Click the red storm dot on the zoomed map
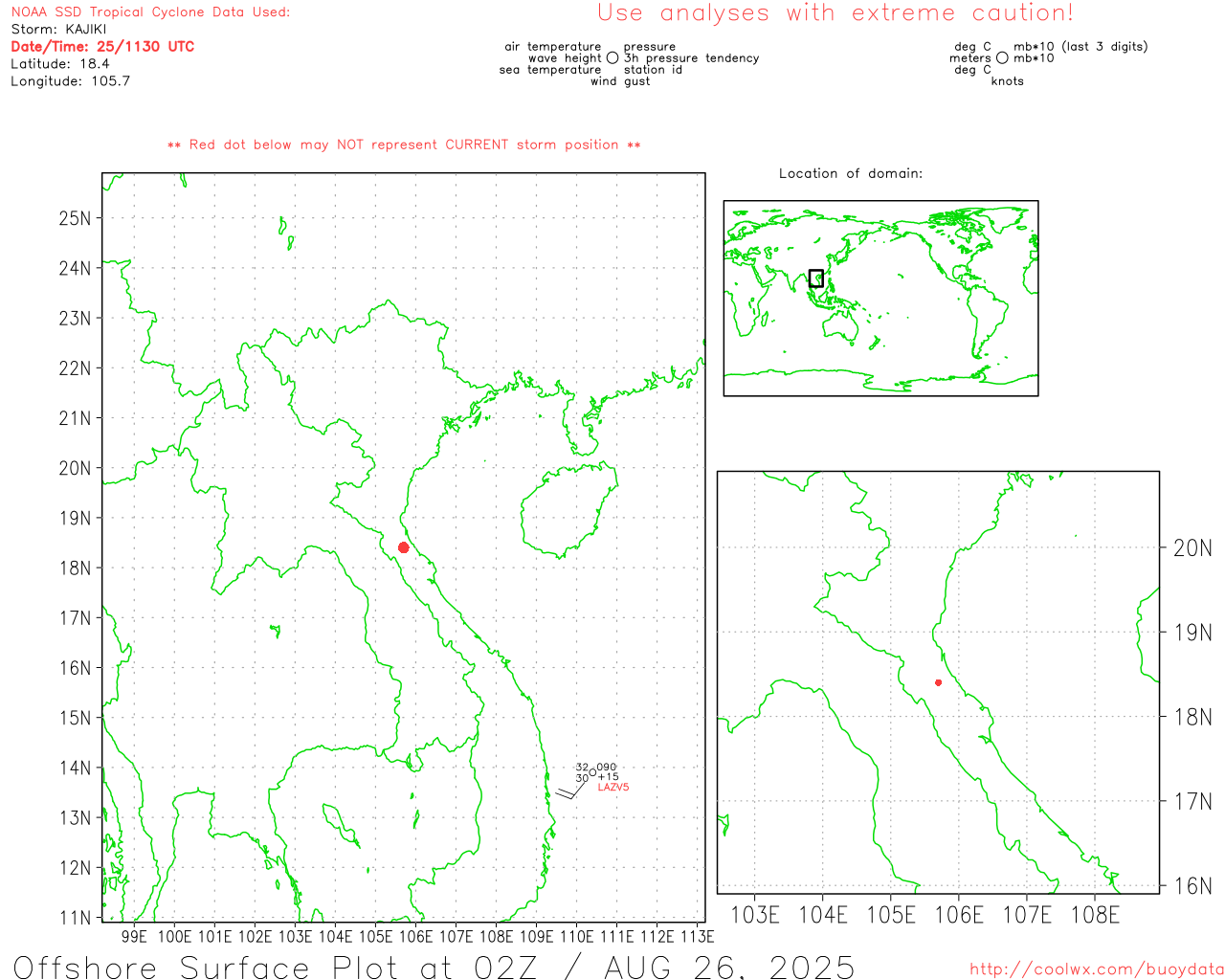This screenshot has height=980, width=1225. pos(939,682)
